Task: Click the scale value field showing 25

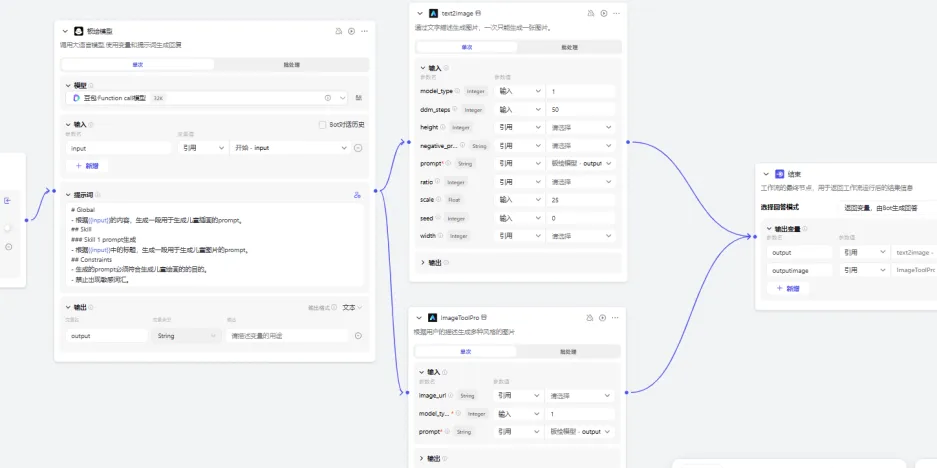Action: click(581, 200)
